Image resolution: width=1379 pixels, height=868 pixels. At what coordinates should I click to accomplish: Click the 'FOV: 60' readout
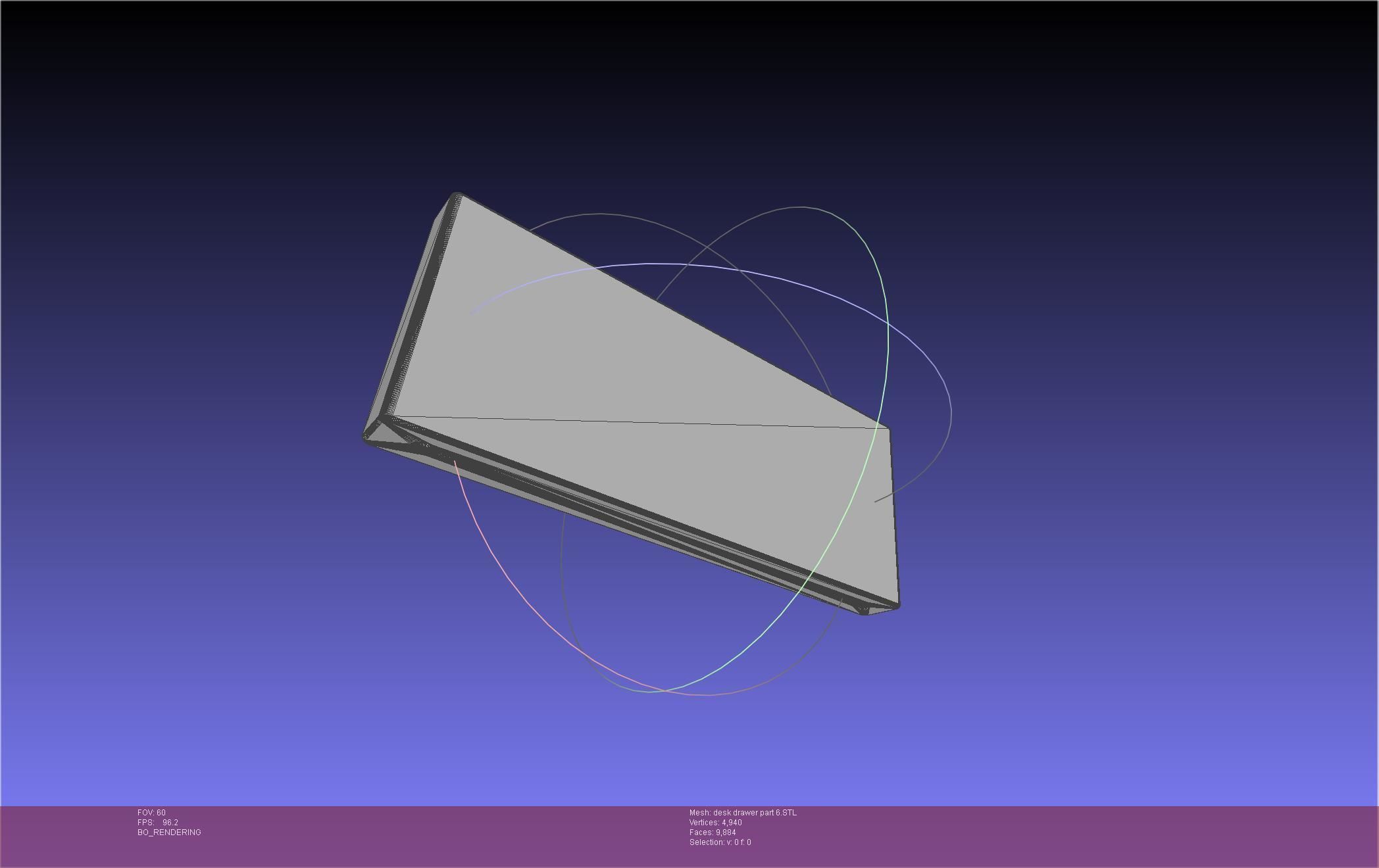pyautogui.click(x=151, y=813)
